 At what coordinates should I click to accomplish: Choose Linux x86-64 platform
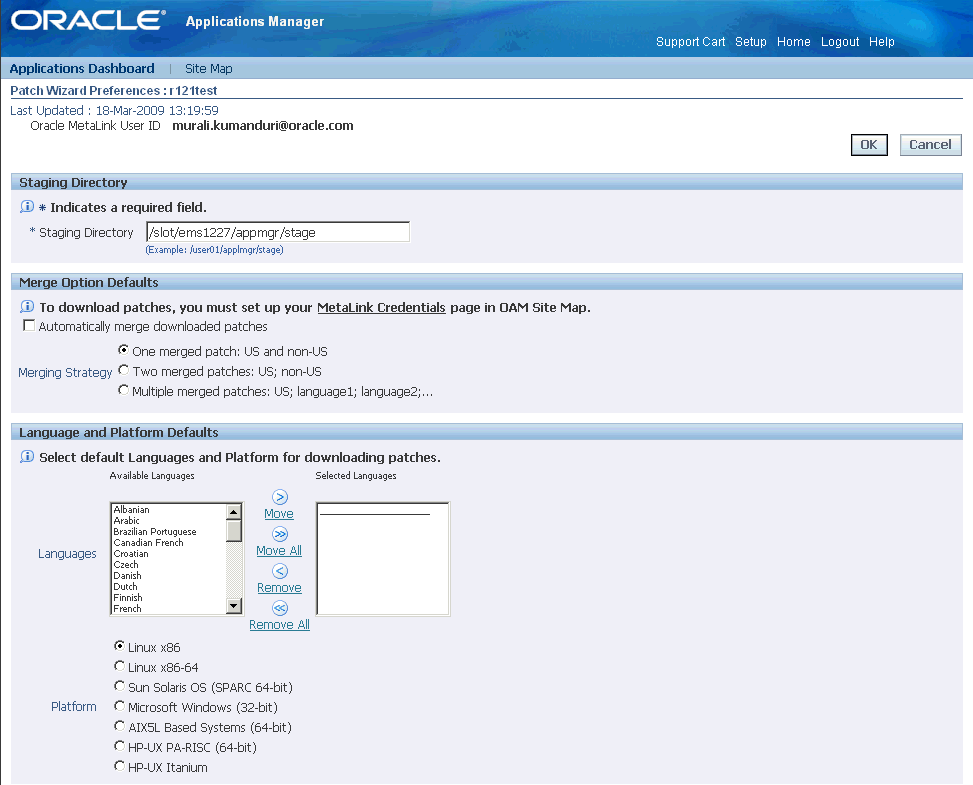pos(119,666)
